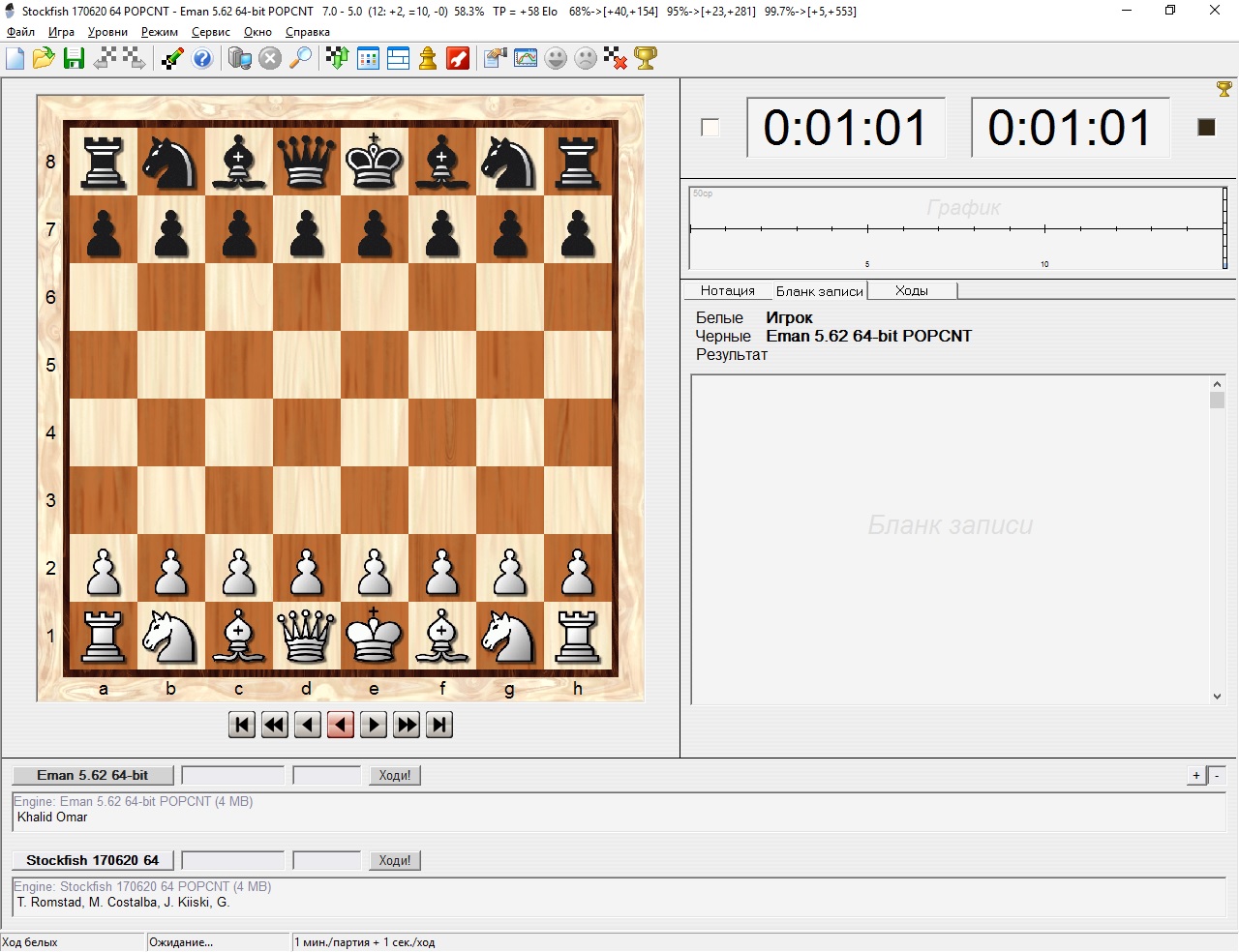Click the checkered flag with red X icon
Viewport: 1239px width, 952px height.
616,59
